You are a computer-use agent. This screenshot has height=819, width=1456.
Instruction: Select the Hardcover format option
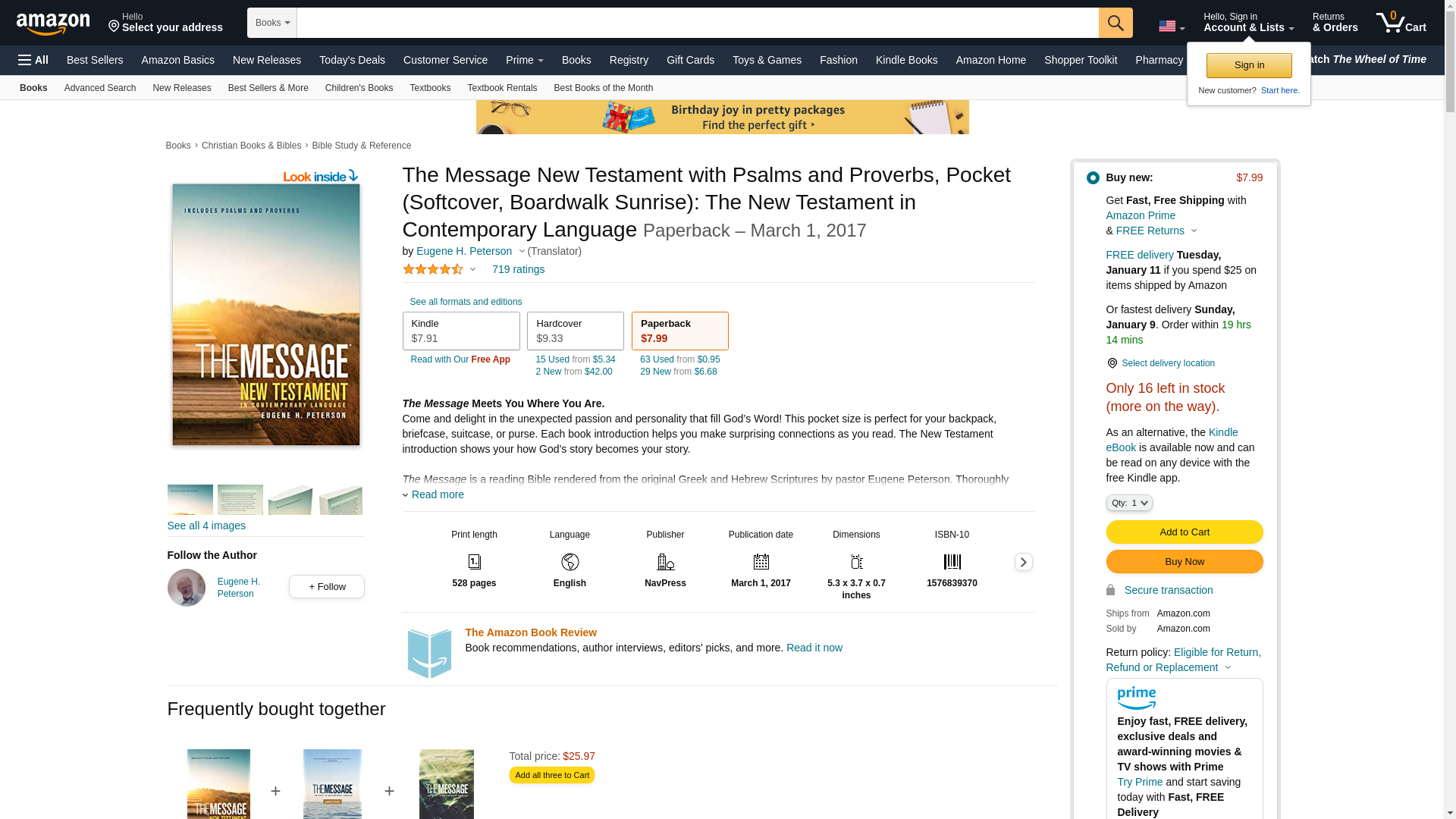[x=575, y=331]
